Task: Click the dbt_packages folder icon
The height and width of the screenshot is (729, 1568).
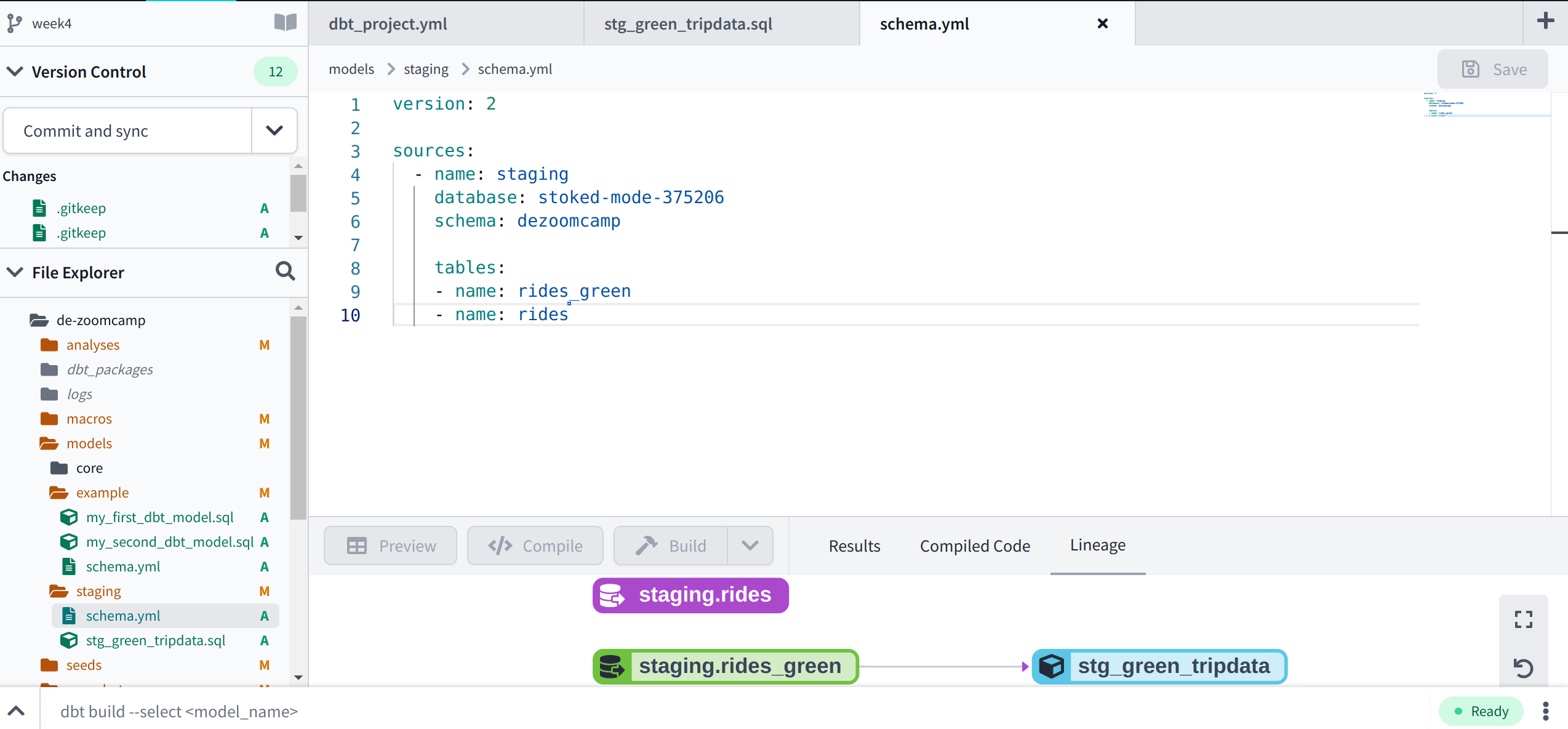Action: click(x=49, y=369)
